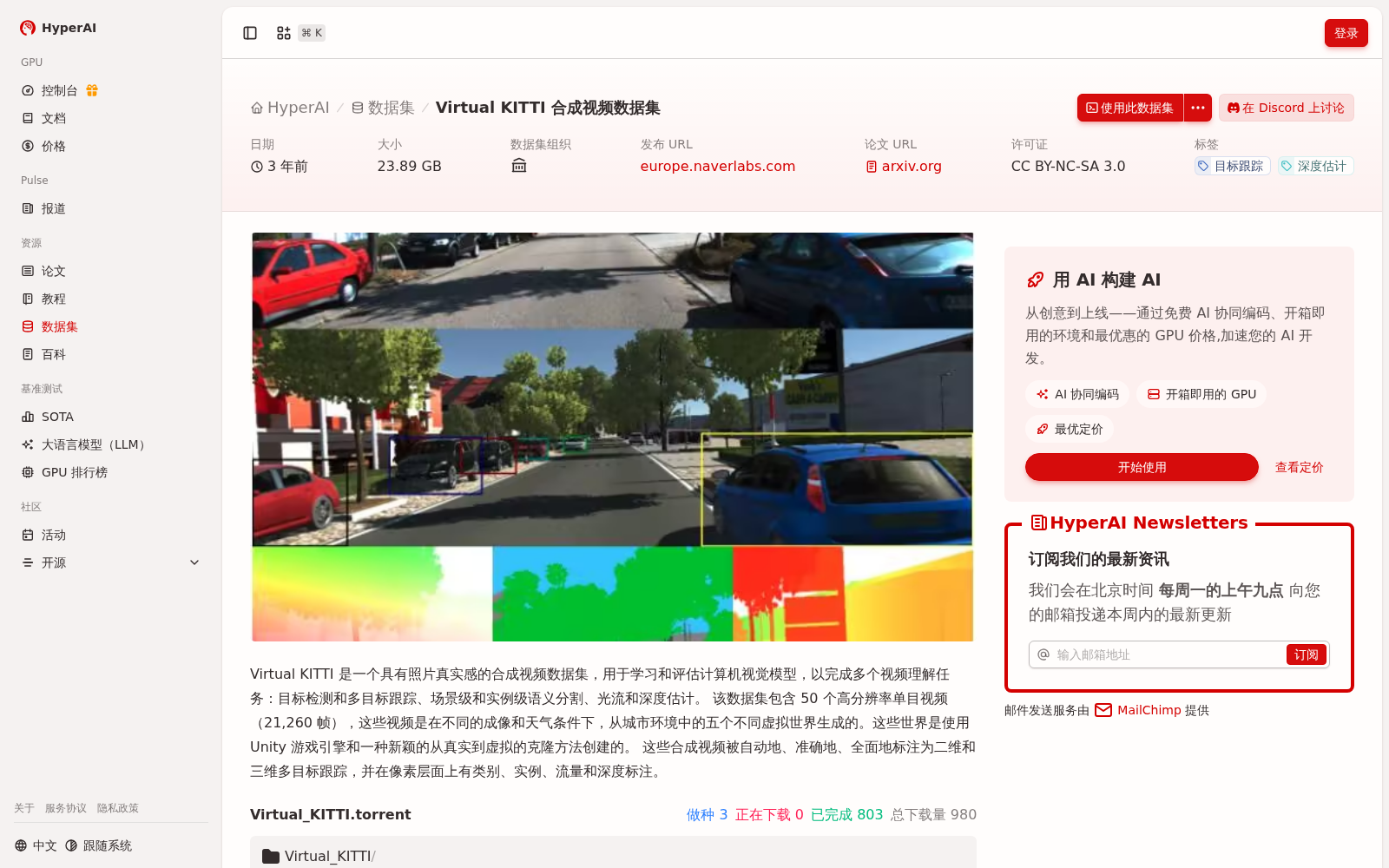Open SOTA benchmarks in the sidebar
1389x868 pixels.
point(110,417)
